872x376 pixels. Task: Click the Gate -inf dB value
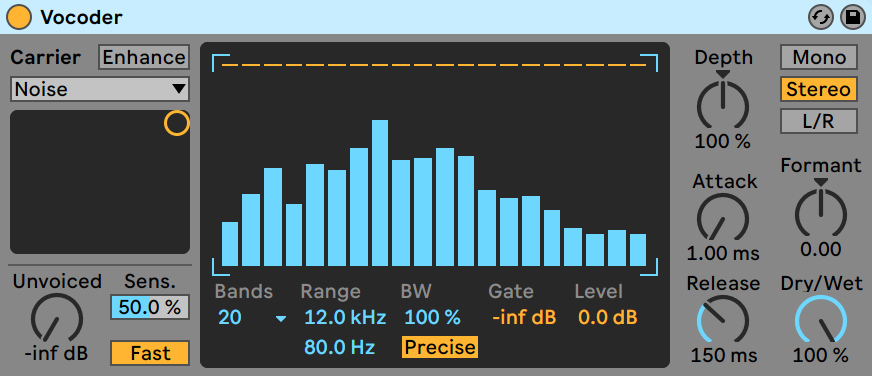pos(524,318)
